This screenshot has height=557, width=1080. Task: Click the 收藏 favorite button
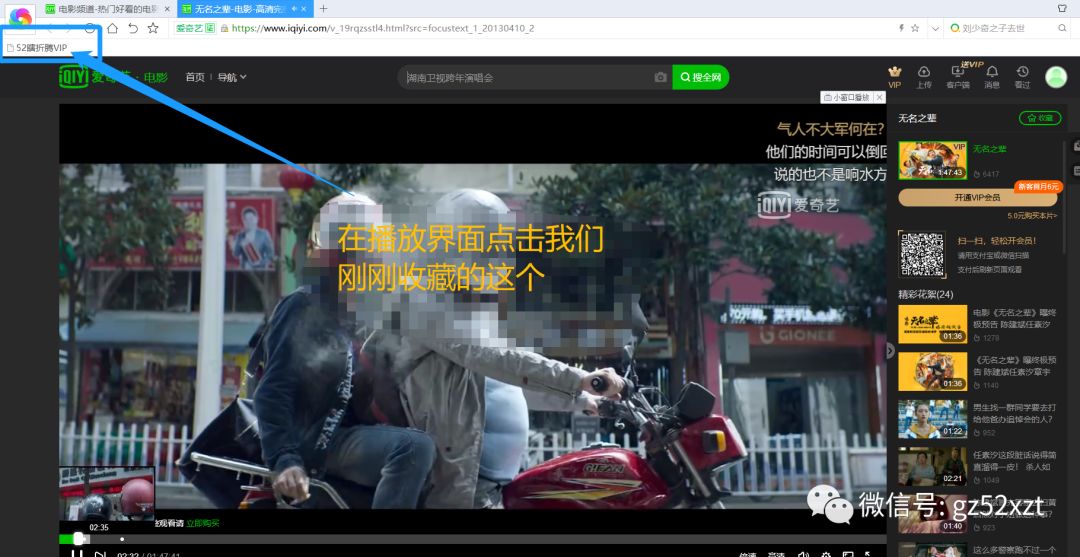pos(1040,118)
